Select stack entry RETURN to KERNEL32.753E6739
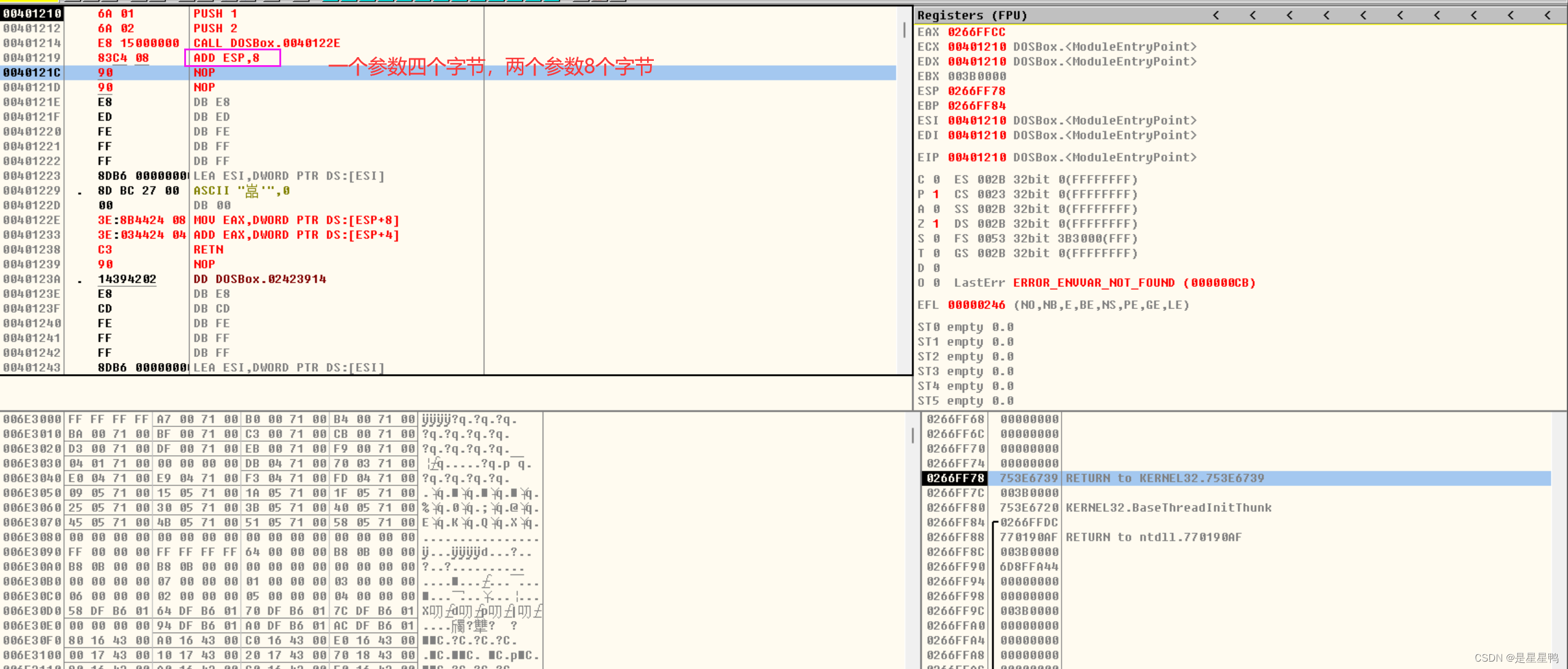 click(x=1164, y=478)
